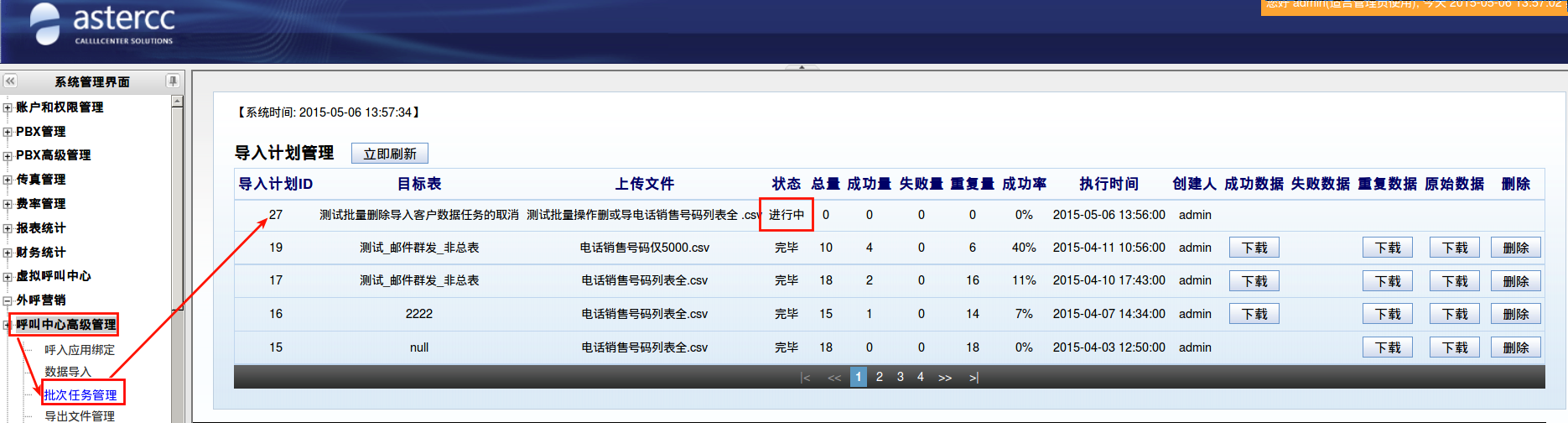Click the 立即刷新 button
Image resolution: width=1568 pixels, height=423 pixels.
pos(390,154)
